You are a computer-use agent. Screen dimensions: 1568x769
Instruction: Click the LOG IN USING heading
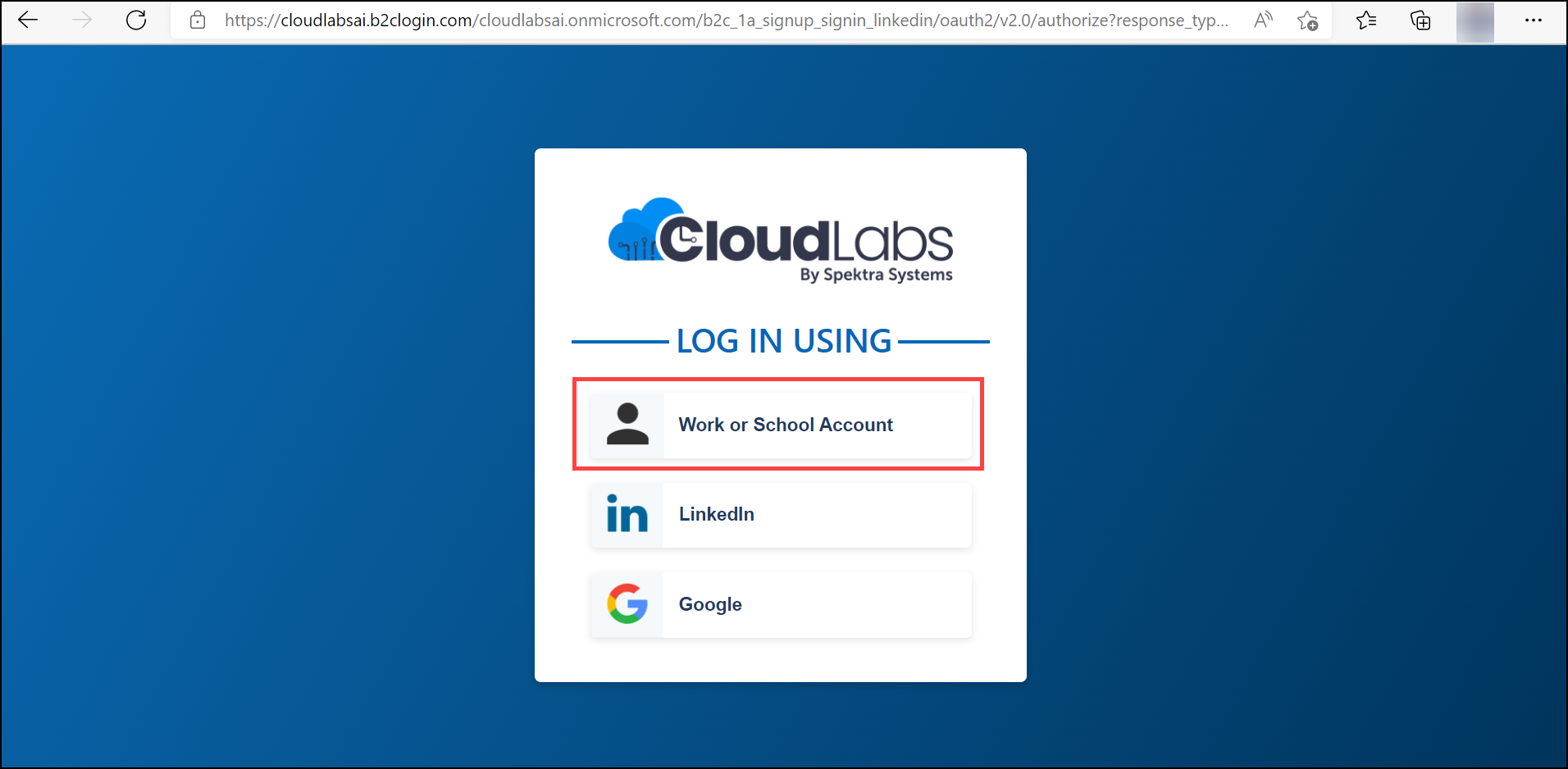[x=784, y=341]
